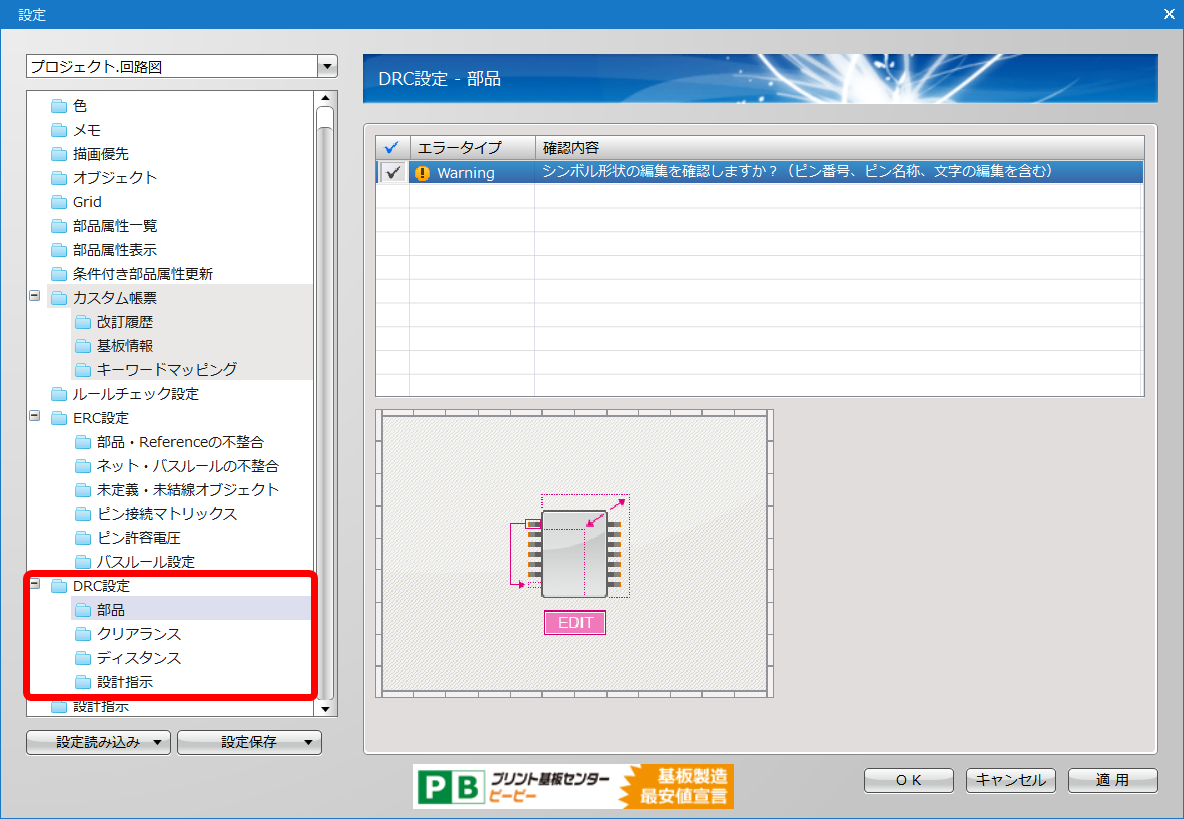Click the folder icon beside ルールチェック設定
This screenshot has width=1184, height=819.
(x=59, y=394)
